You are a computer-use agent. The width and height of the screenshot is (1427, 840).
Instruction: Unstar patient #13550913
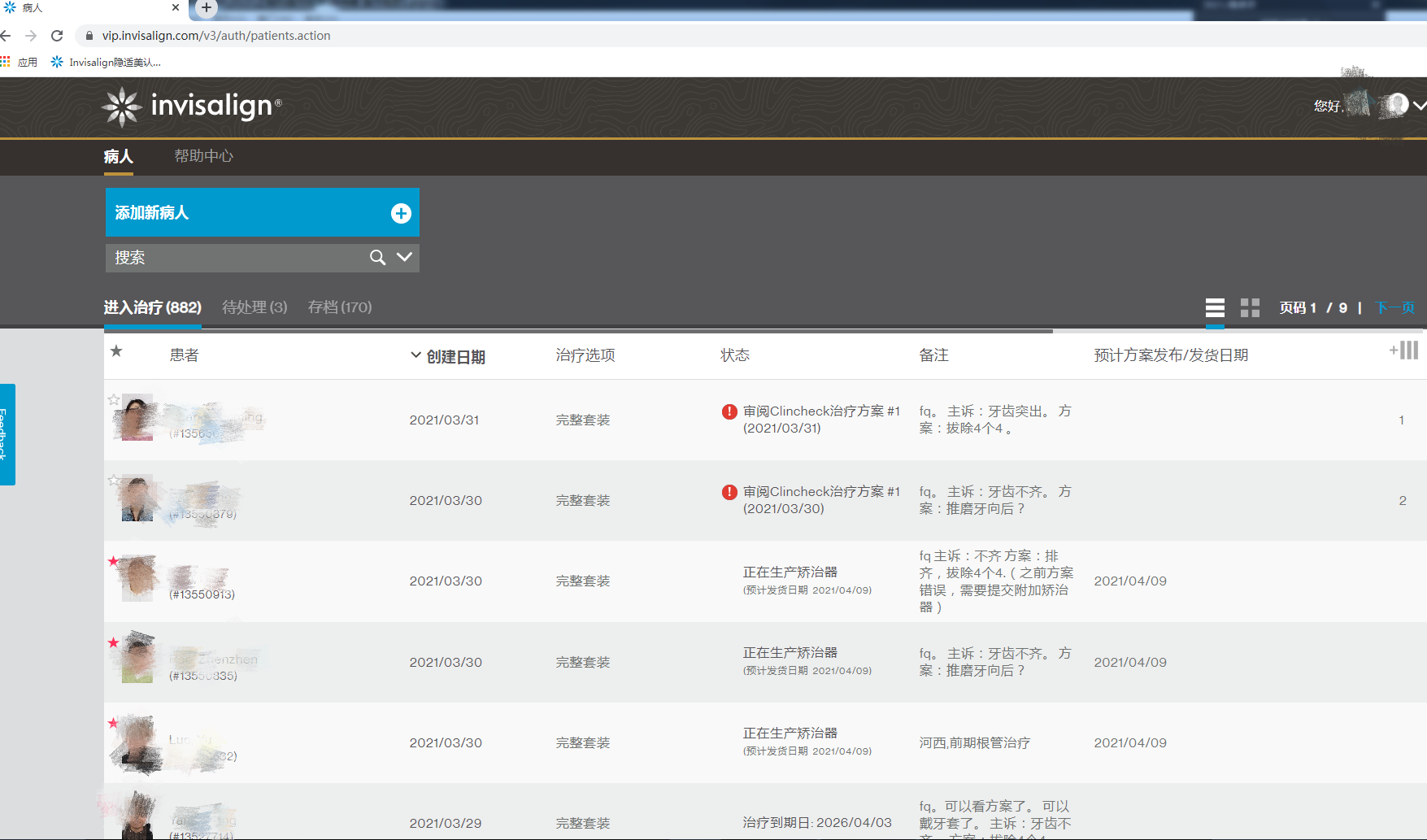coord(113,561)
